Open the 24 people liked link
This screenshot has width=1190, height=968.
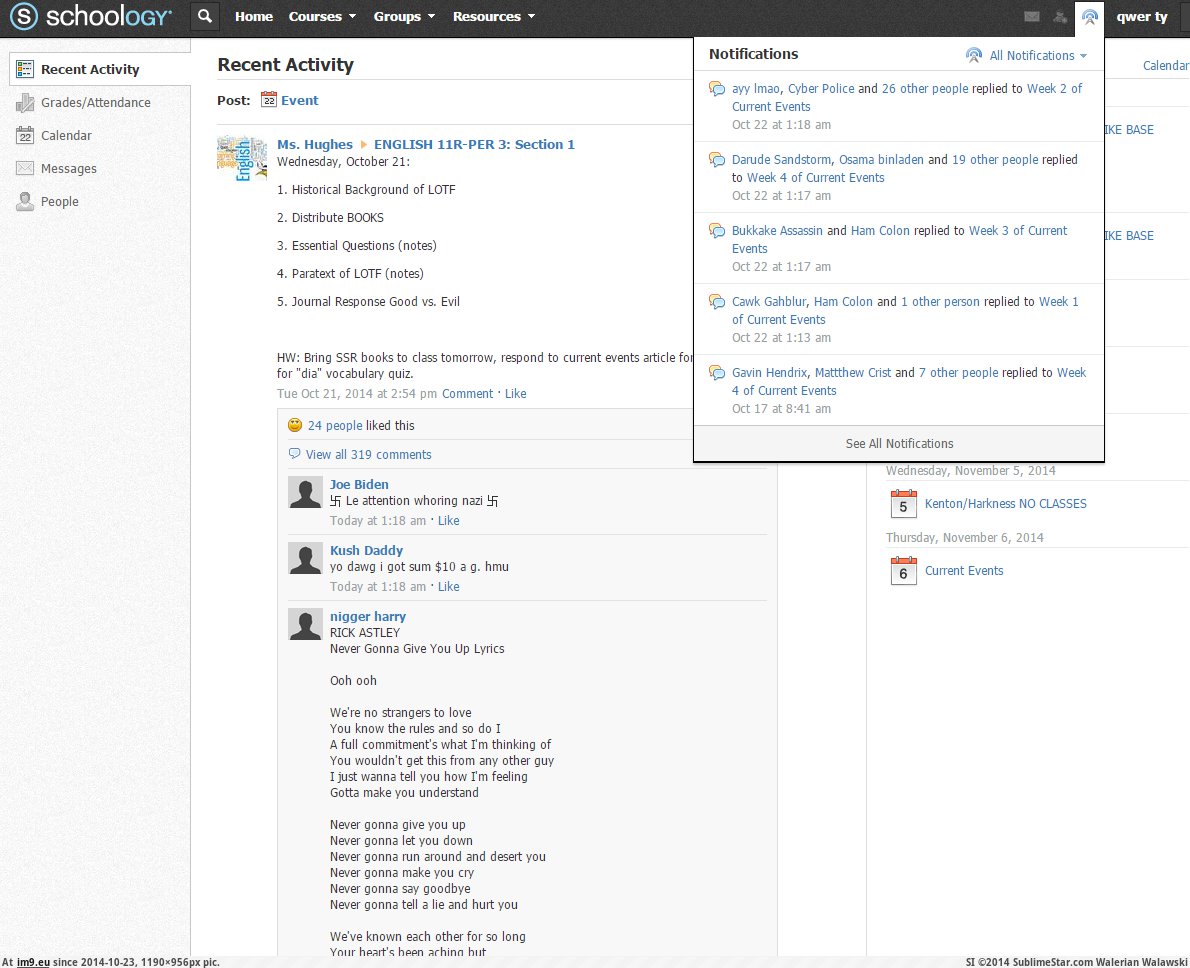335,425
